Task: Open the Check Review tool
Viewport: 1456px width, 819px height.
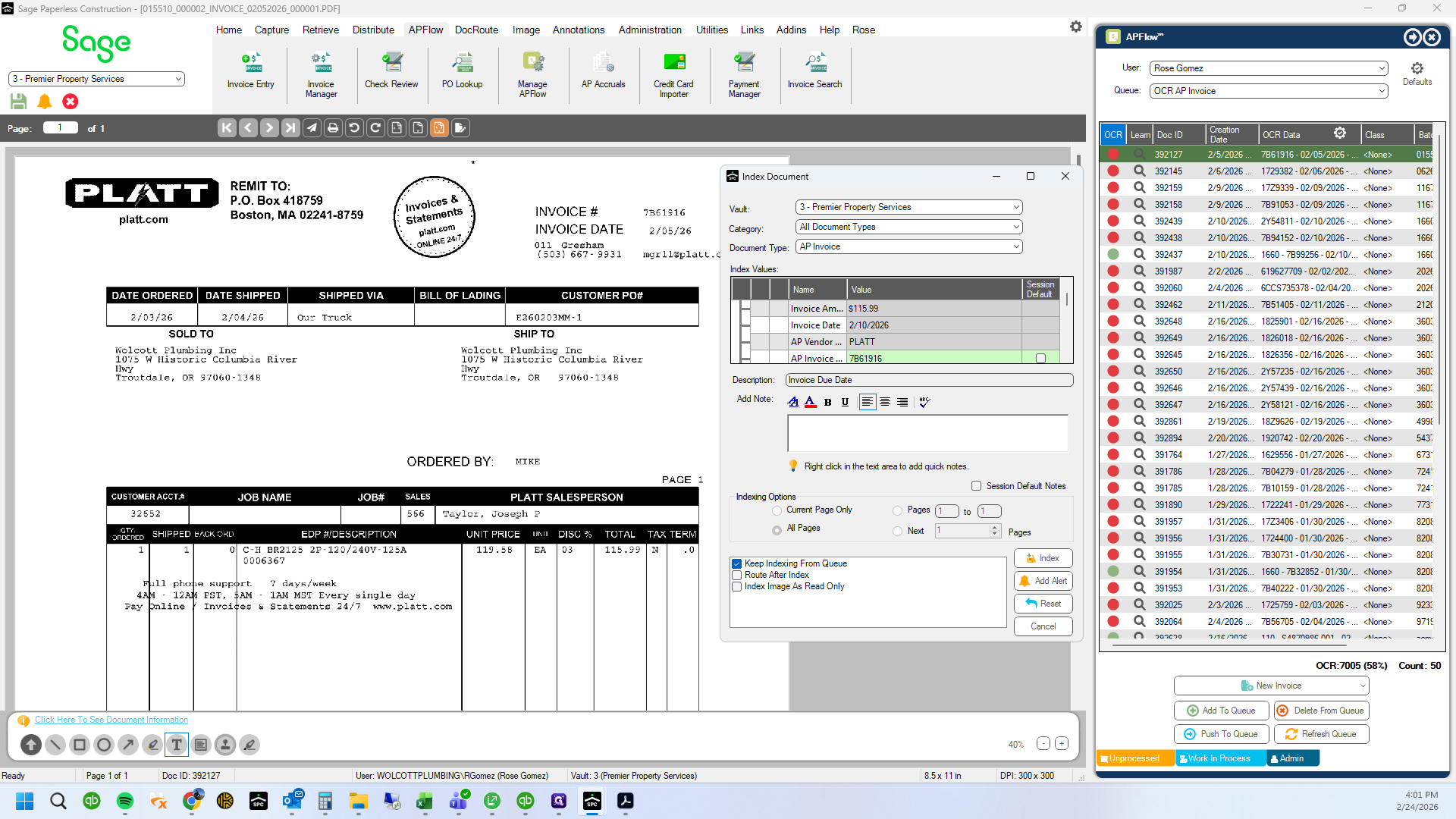Action: coord(391,71)
